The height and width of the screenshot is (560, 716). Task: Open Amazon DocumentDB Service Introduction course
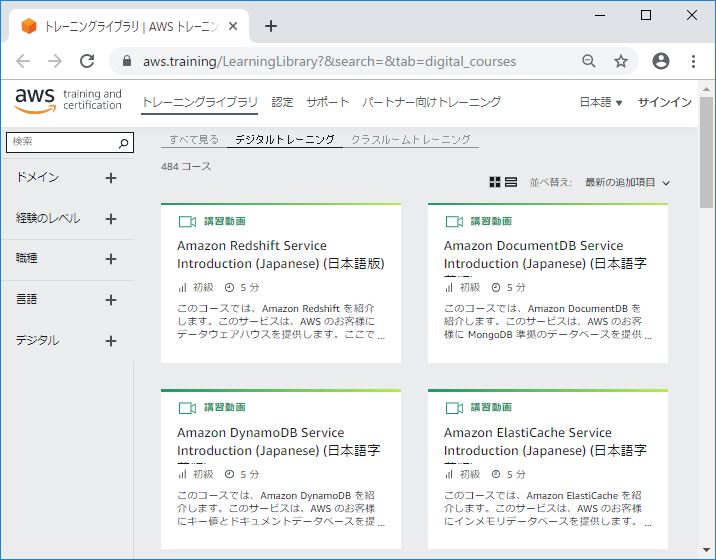[545, 254]
